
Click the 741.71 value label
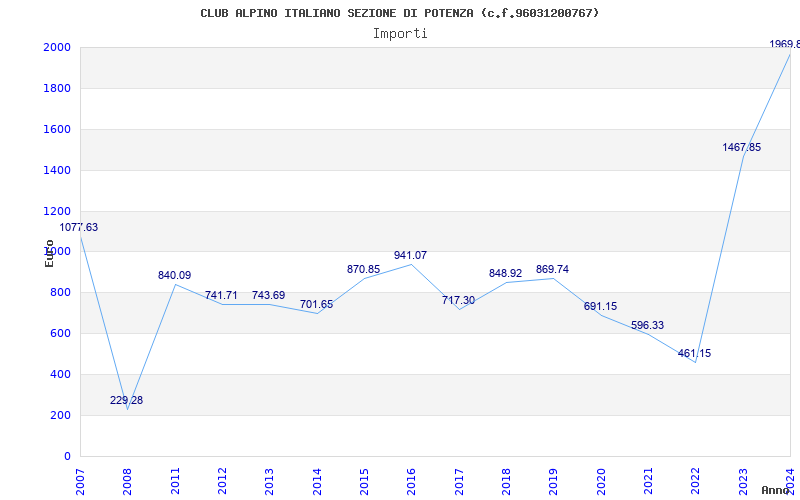(221, 295)
